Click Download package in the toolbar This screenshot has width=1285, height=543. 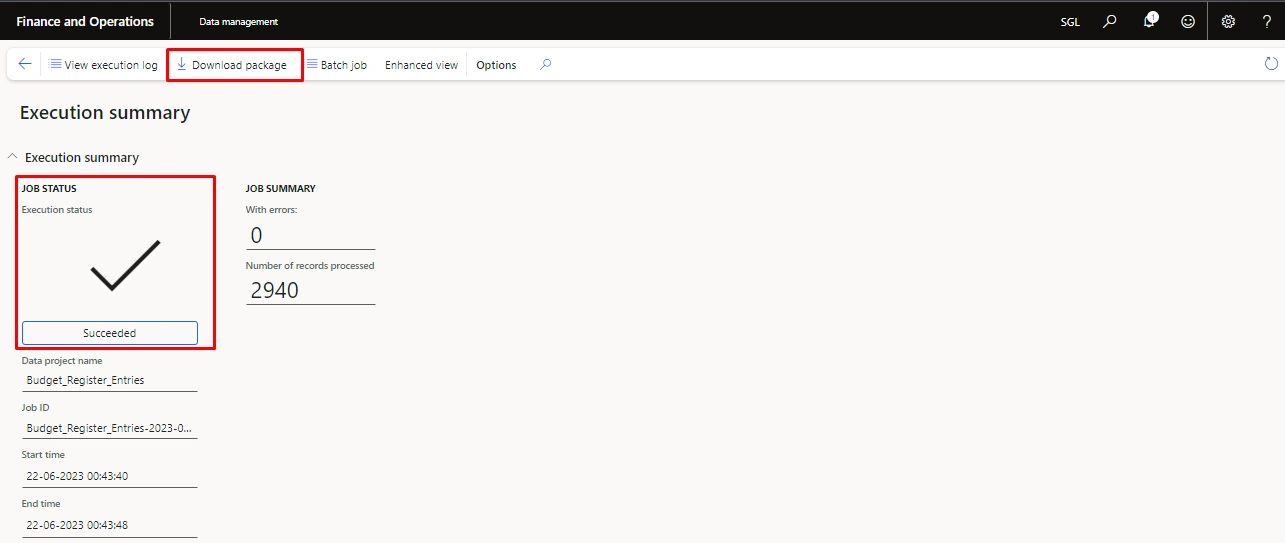pyautogui.click(x=231, y=65)
